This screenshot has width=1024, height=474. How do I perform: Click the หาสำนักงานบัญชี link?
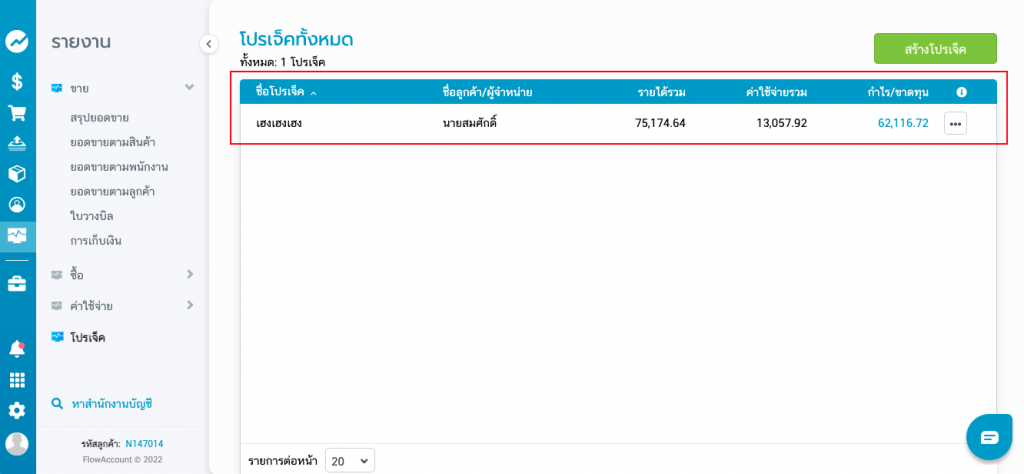point(111,404)
